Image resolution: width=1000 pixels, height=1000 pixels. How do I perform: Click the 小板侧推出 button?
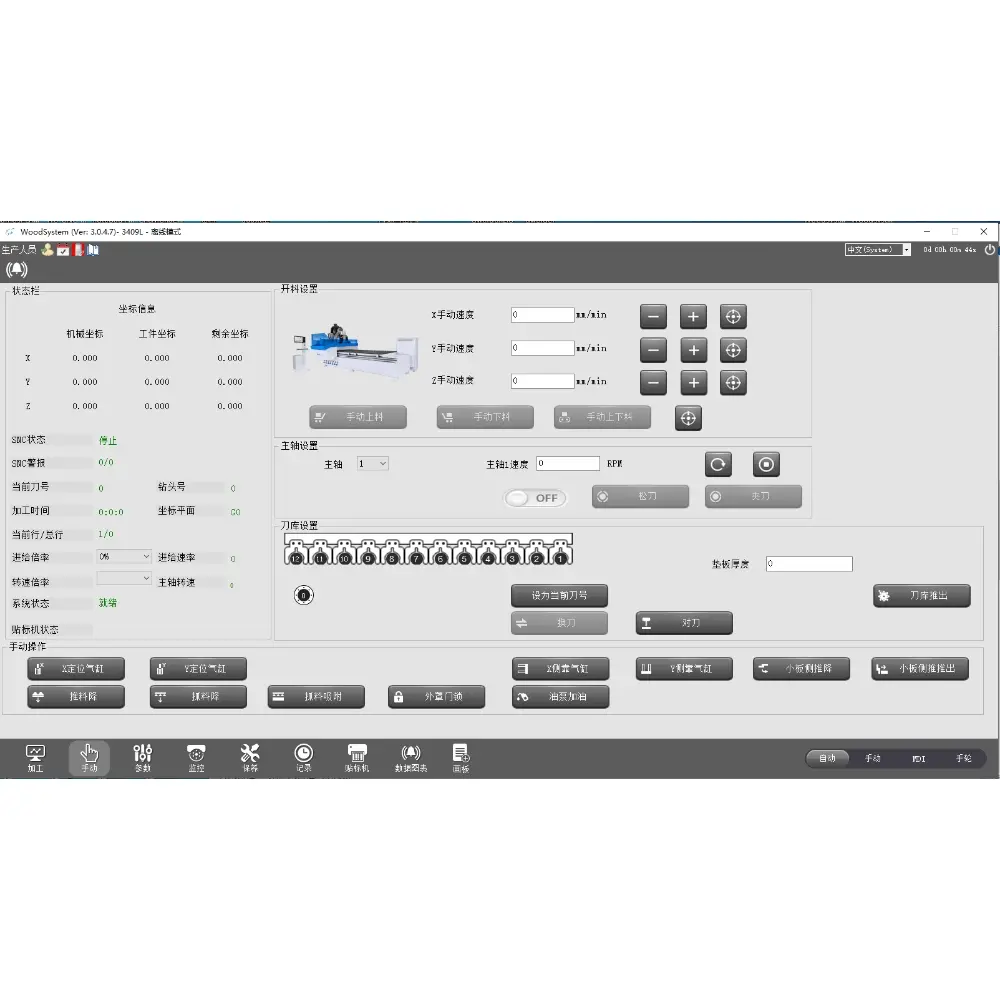920,668
